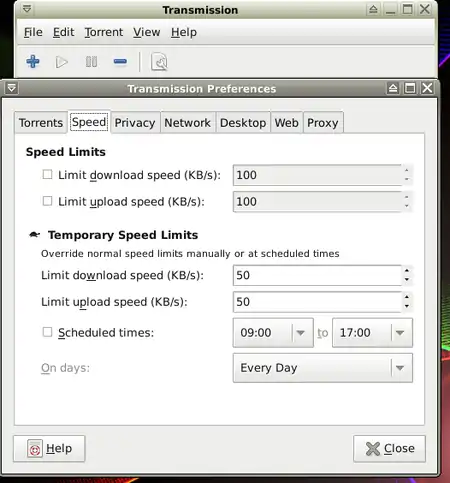Click the temporary upload speed field showing 50
450x483 pixels.
click(x=317, y=302)
